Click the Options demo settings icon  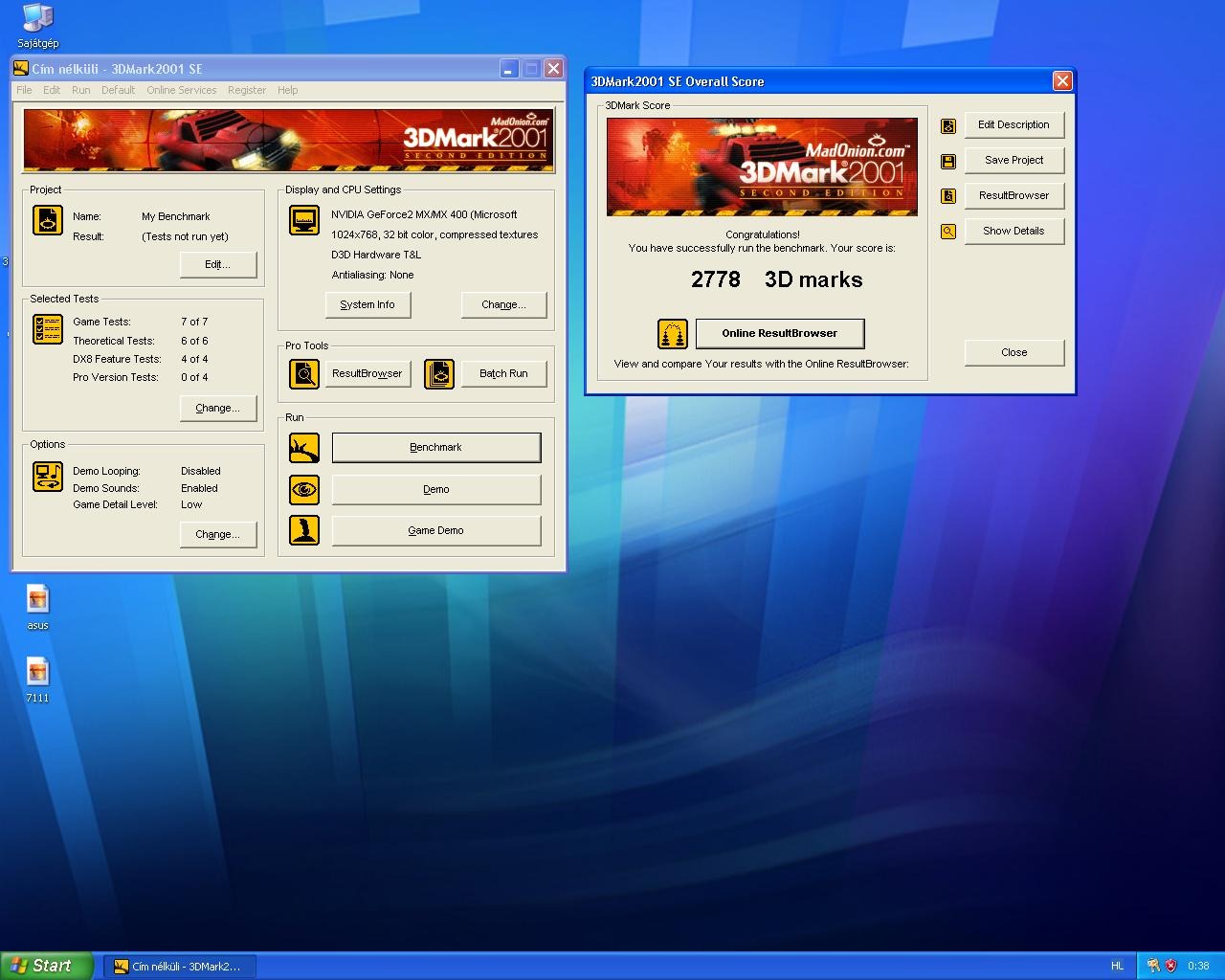tap(48, 477)
